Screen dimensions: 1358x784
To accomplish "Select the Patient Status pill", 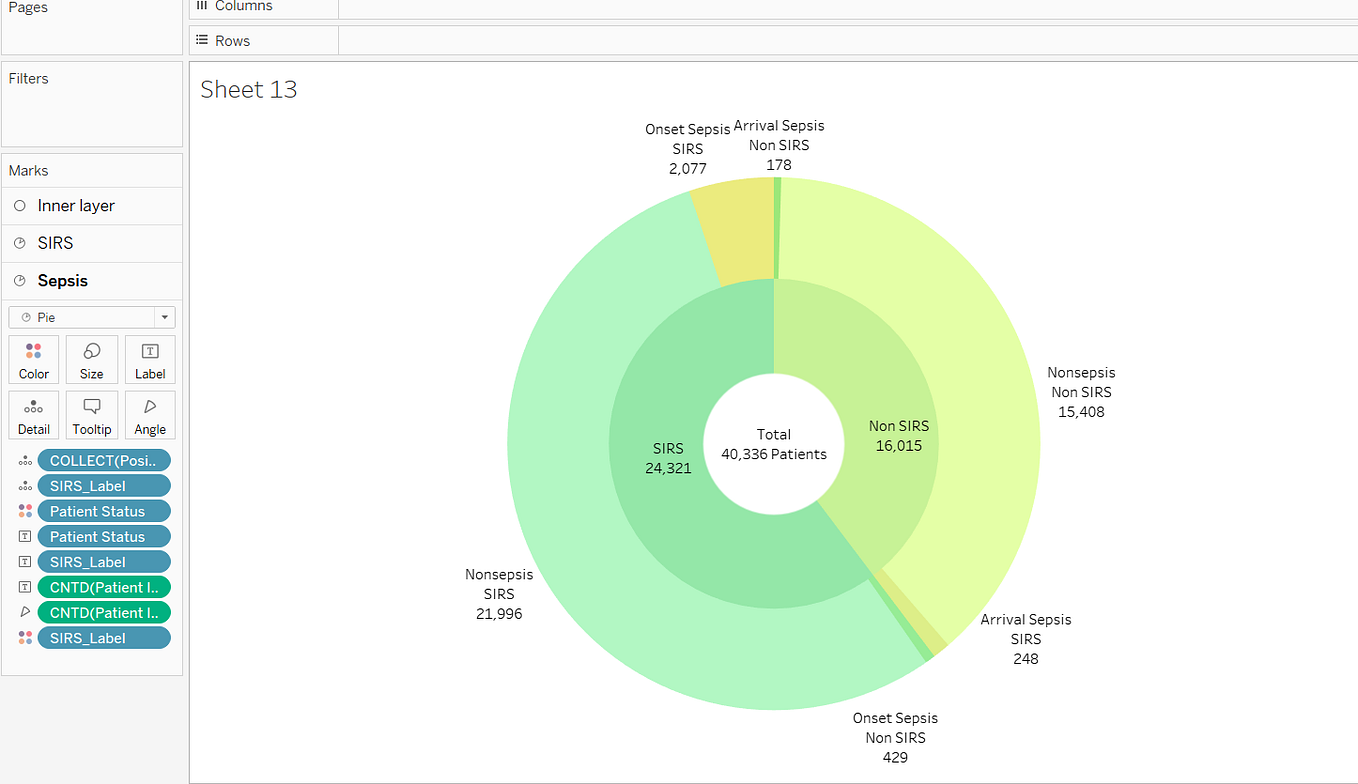I will click(104, 510).
